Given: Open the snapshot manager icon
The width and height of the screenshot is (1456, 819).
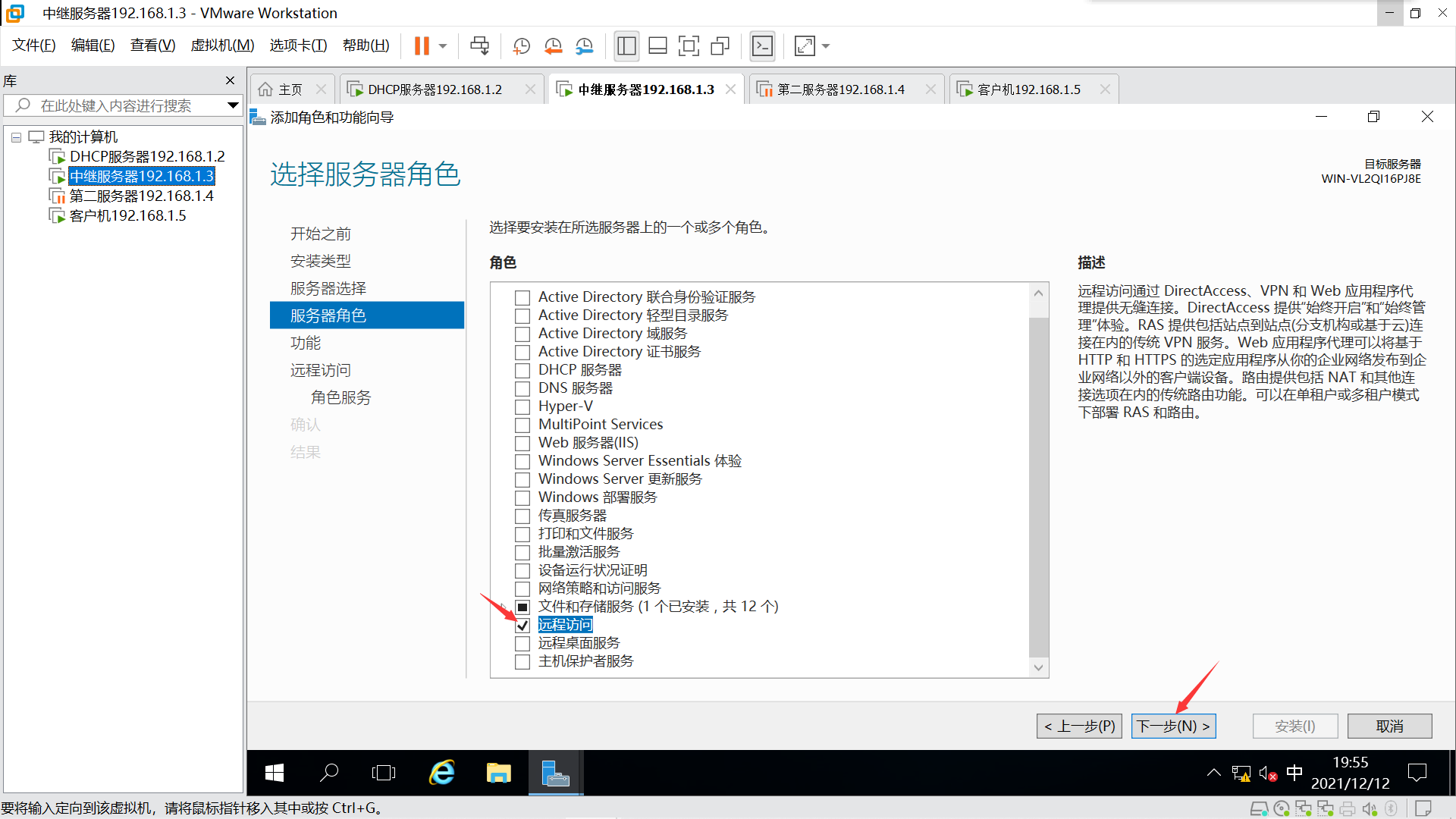Looking at the screenshot, I should 584,46.
